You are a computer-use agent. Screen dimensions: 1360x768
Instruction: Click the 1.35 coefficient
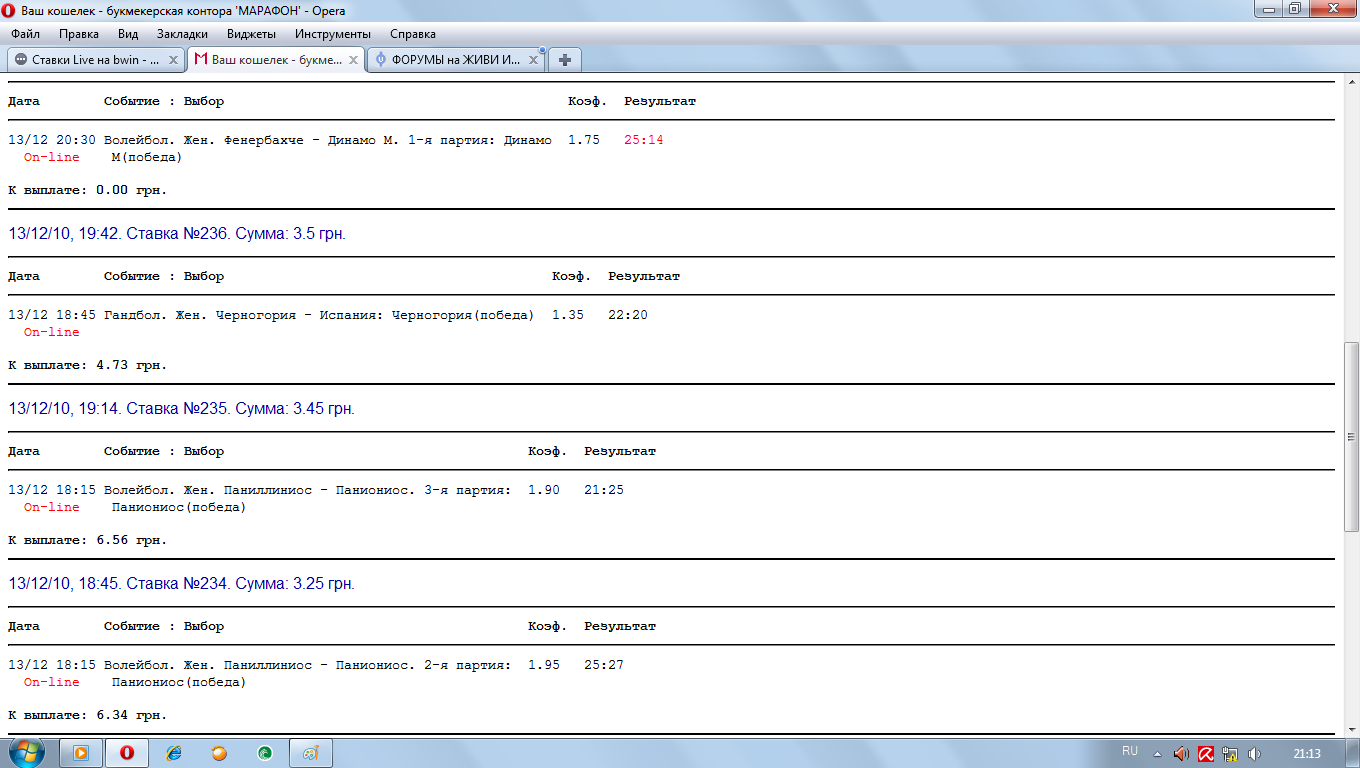pos(568,315)
